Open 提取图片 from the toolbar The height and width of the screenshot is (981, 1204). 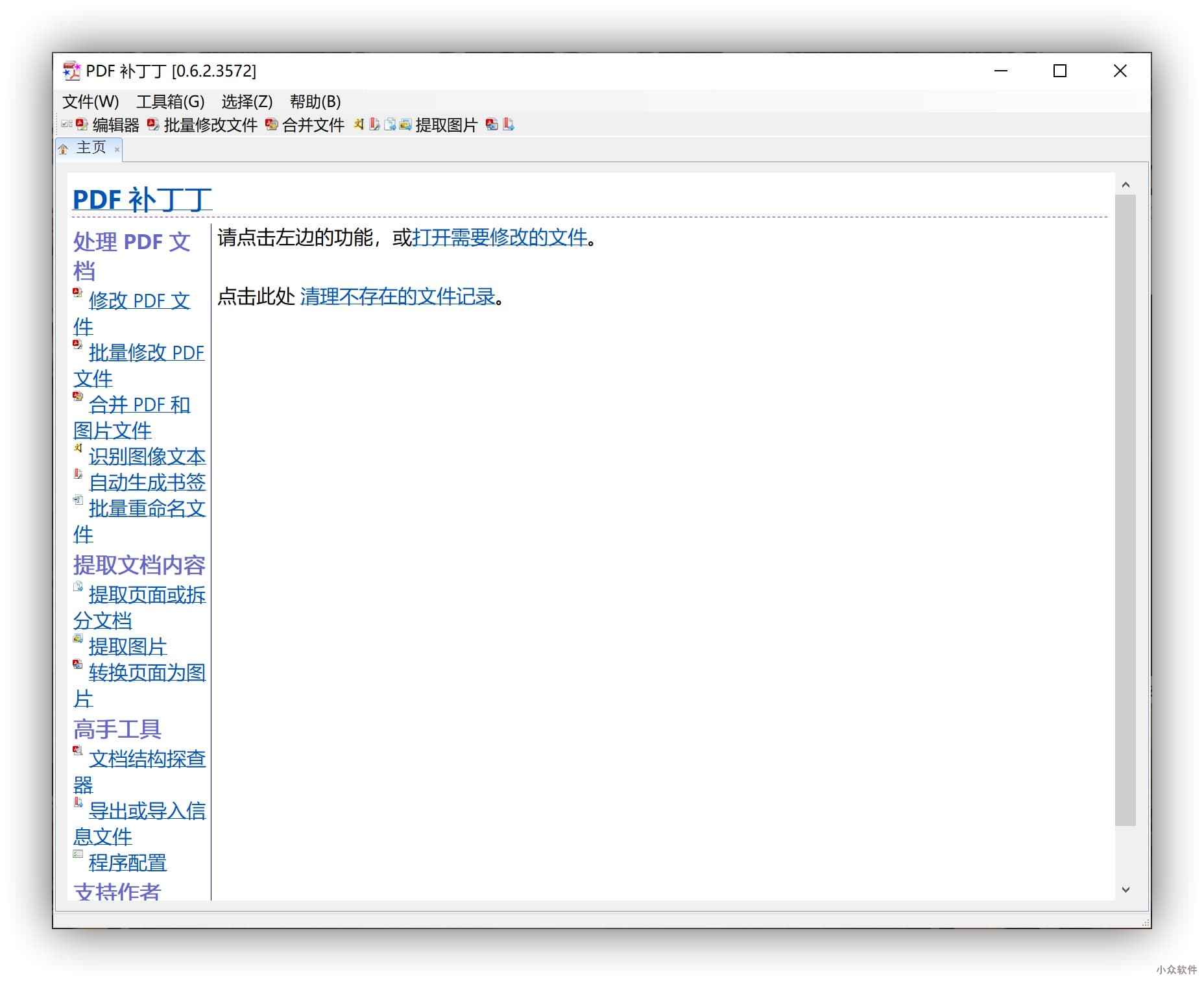(439, 125)
